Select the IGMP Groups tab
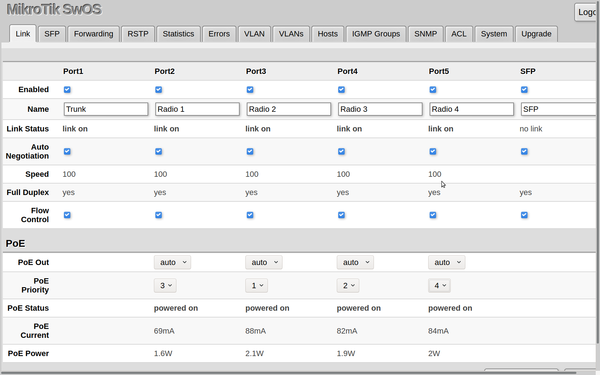This screenshot has width=600, height=375. [376, 34]
